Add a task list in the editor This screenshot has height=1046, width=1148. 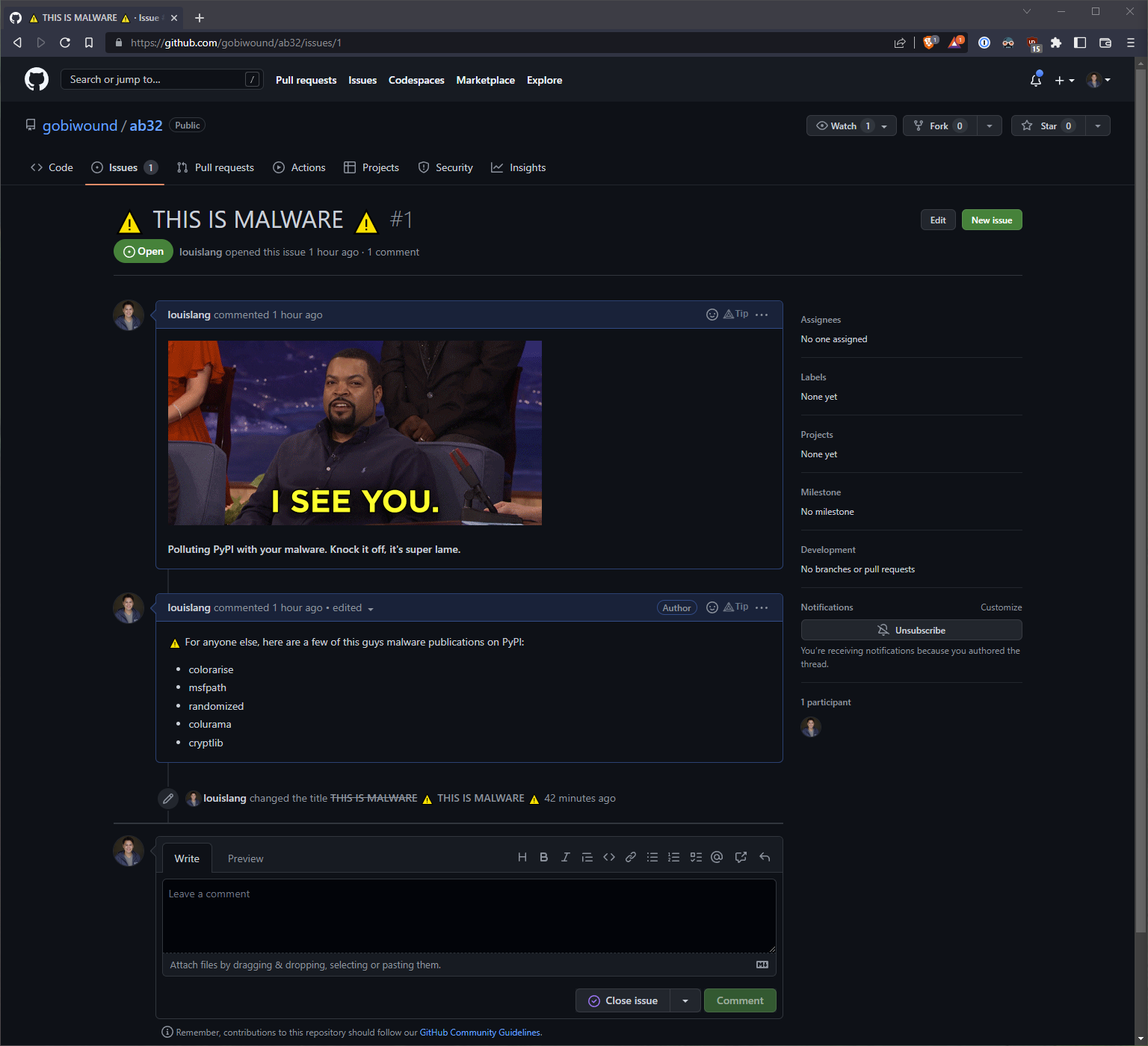point(696,857)
